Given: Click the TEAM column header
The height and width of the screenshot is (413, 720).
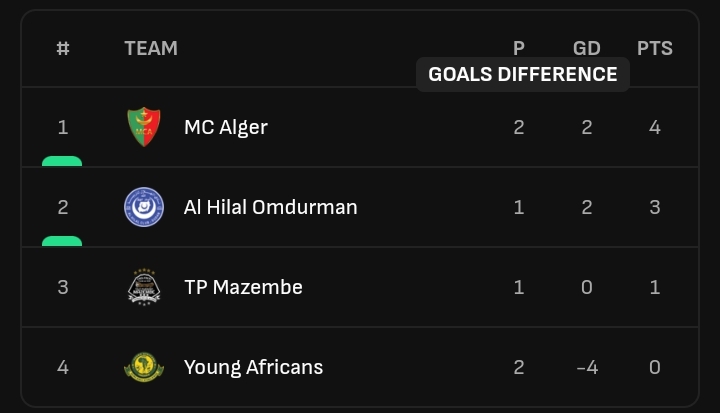Looking at the screenshot, I should [151, 48].
